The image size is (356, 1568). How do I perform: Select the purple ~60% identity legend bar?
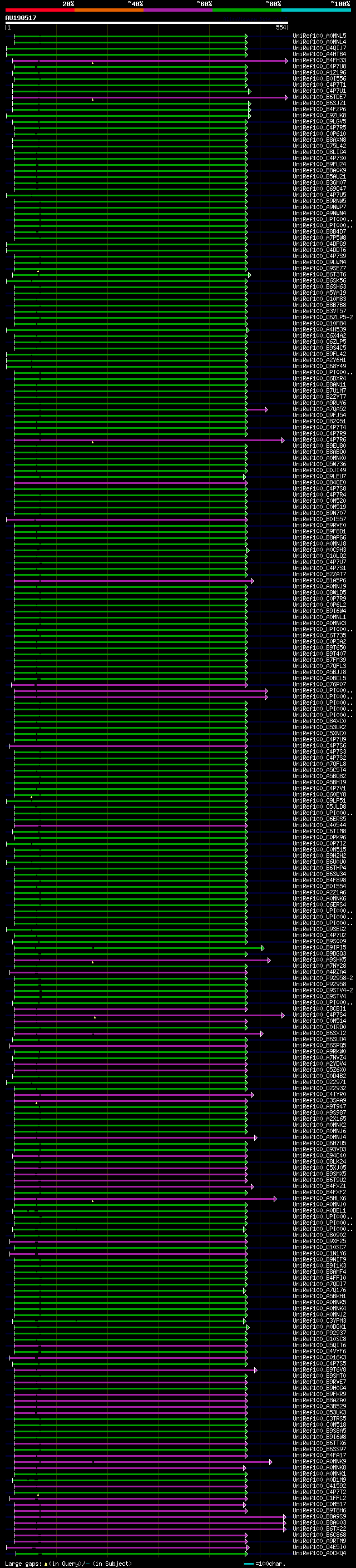(x=179, y=10)
